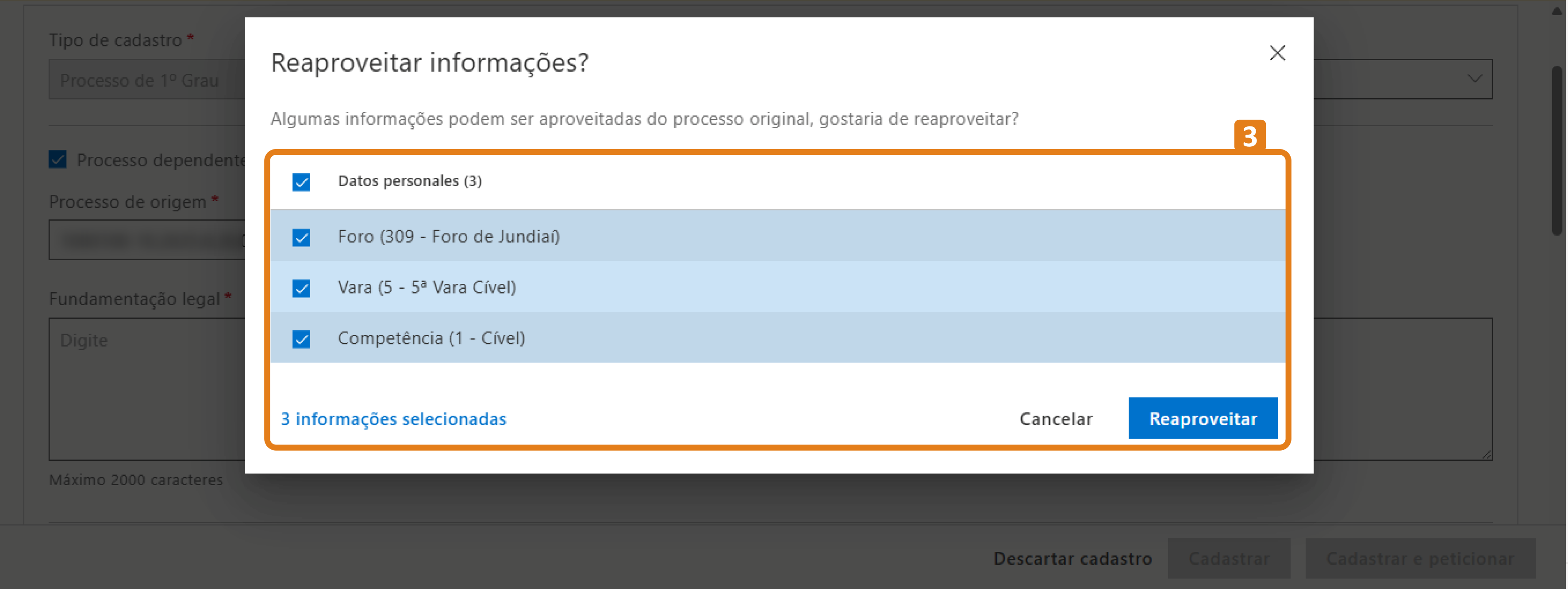The image size is (1568, 589).
Task: Select the Foro row in the list
Action: [x=730, y=238]
